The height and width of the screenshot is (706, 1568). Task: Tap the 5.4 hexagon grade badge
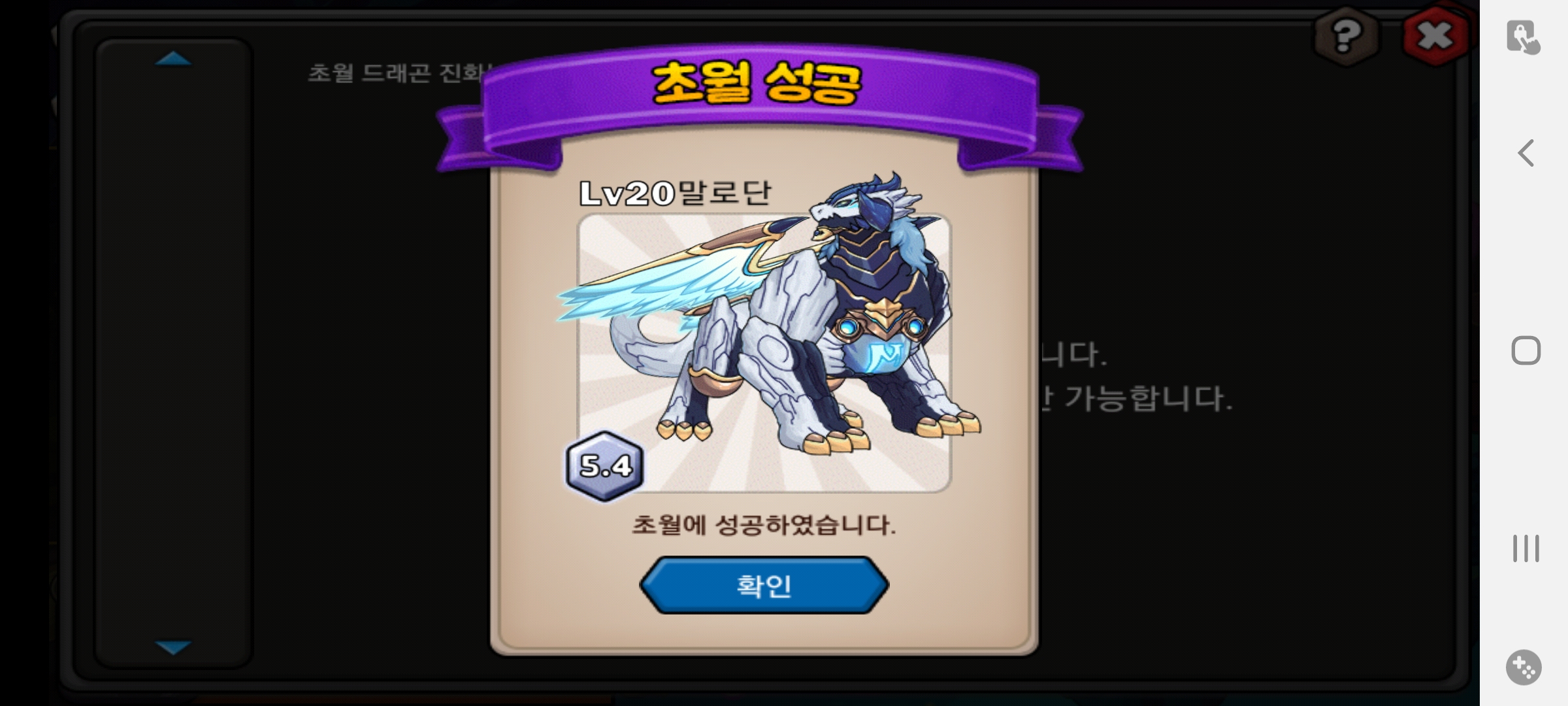605,466
